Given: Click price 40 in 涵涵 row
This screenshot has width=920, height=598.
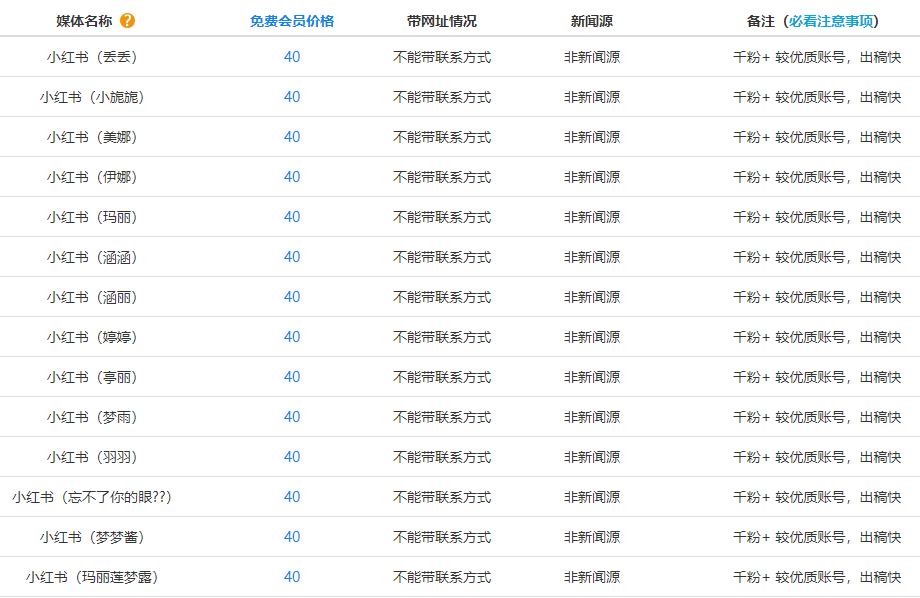Looking at the screenshot, I should [292, 257].
